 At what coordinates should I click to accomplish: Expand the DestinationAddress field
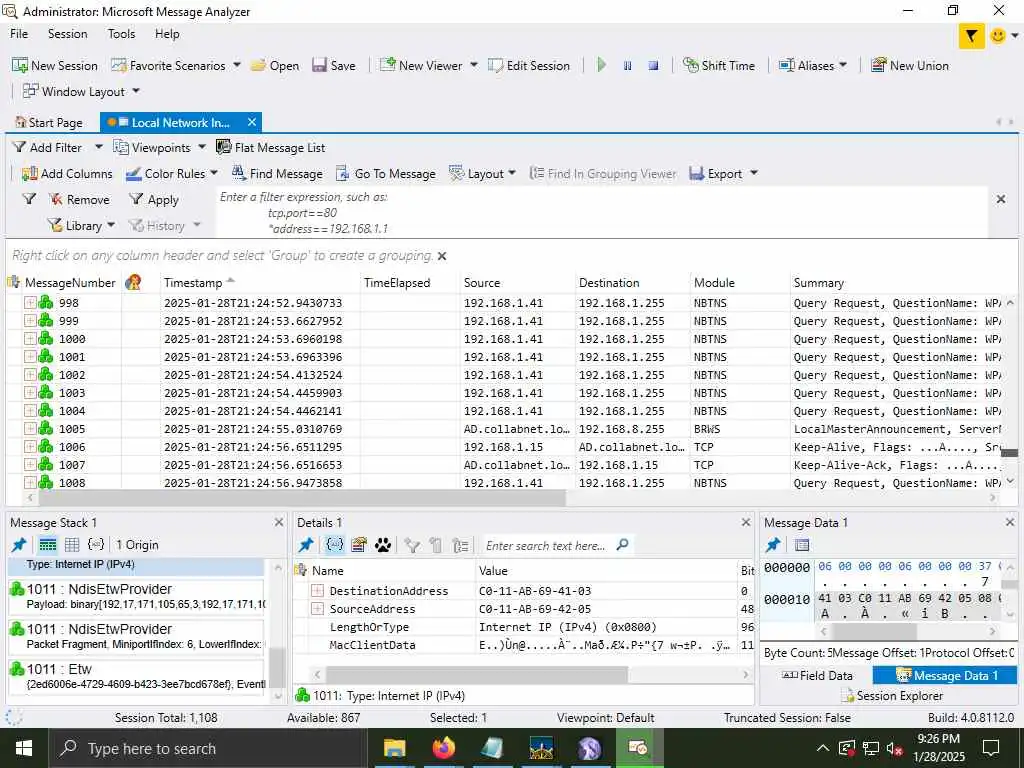(x=317, y=590)
